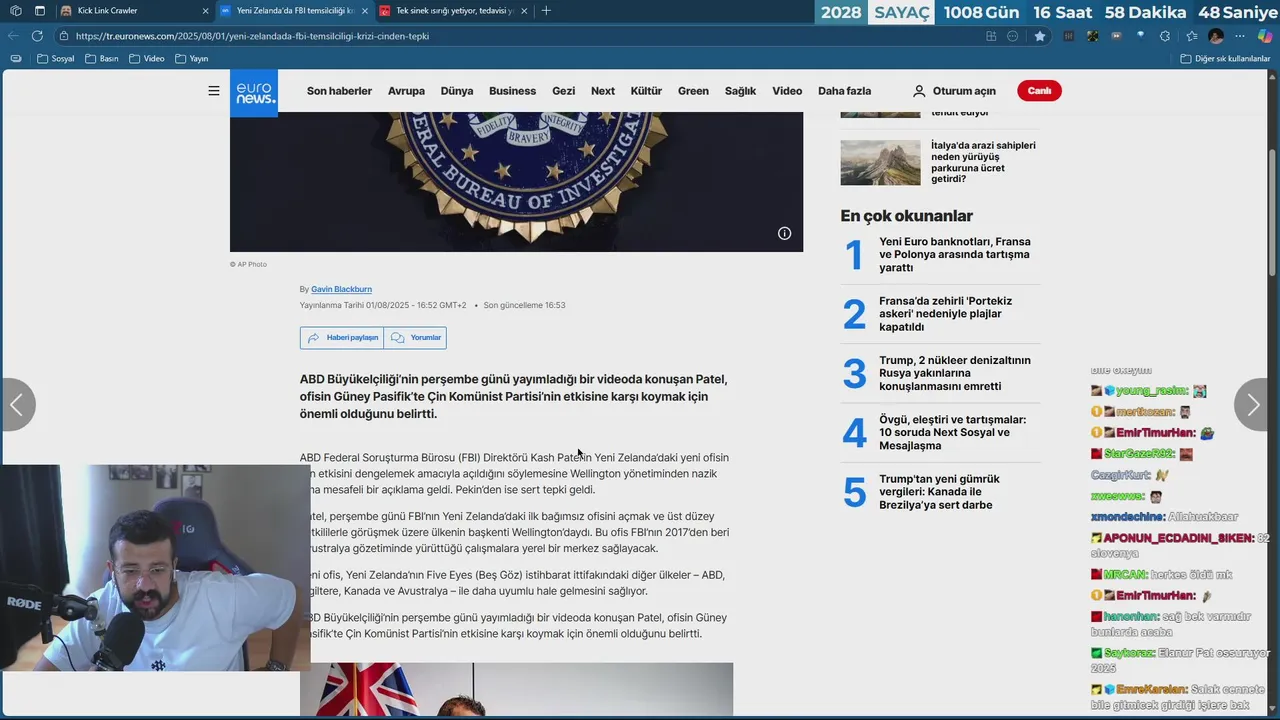The image size is (1280, 720).
Task: Open Son haberler section
Action: (339, 91)
